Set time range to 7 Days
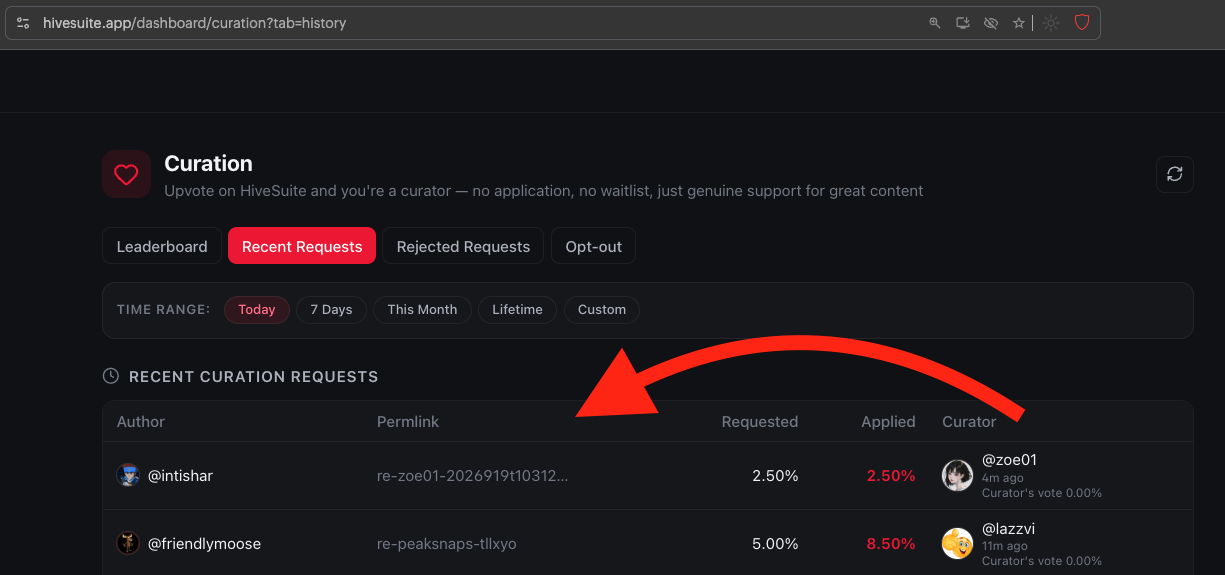The height and width of the screenshot is (575, 1225). [x=331, y=310]
